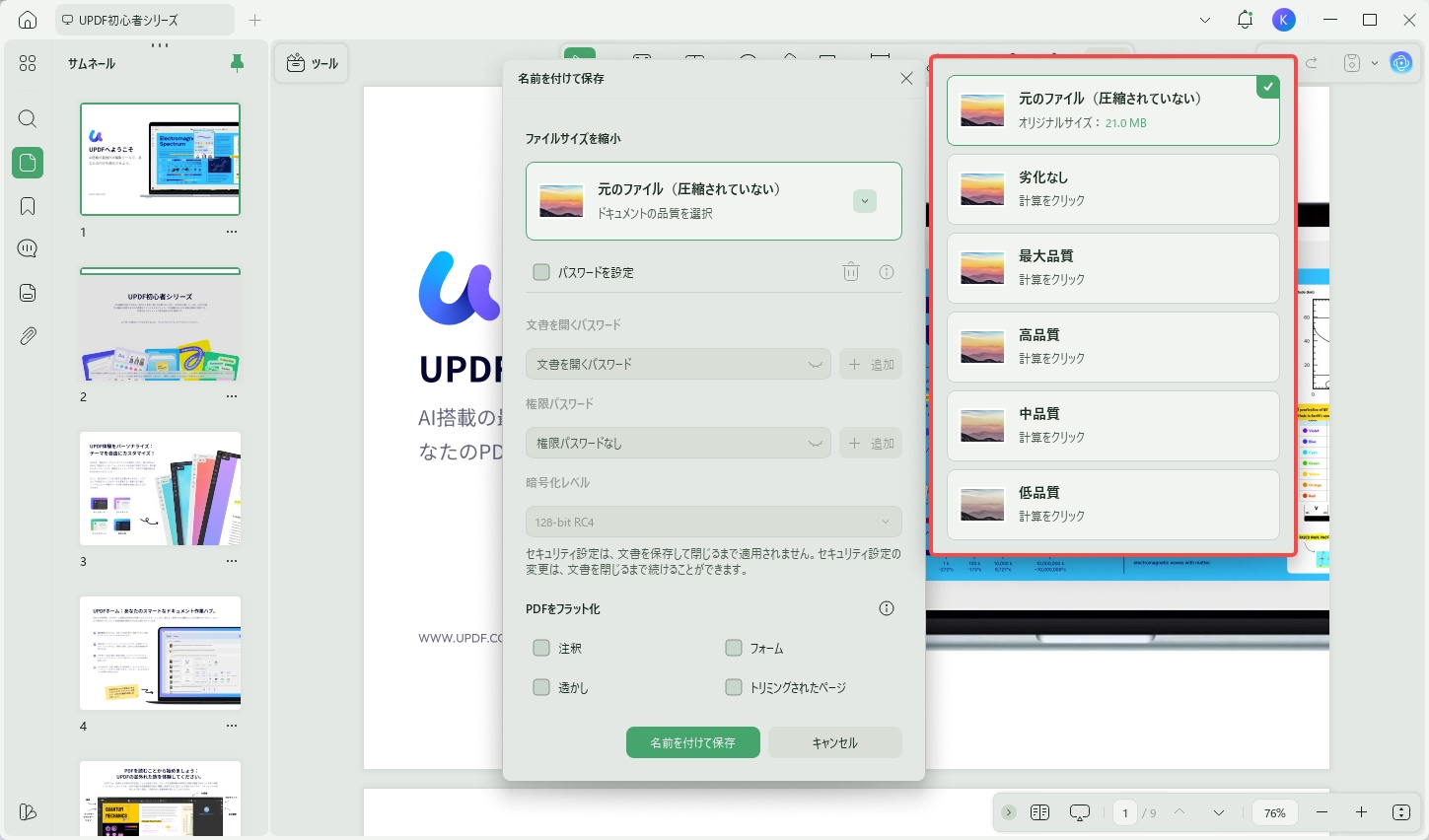Switch to the UPDF初心者シリーズ tab

pyautogui.click(x=144, y=20)
